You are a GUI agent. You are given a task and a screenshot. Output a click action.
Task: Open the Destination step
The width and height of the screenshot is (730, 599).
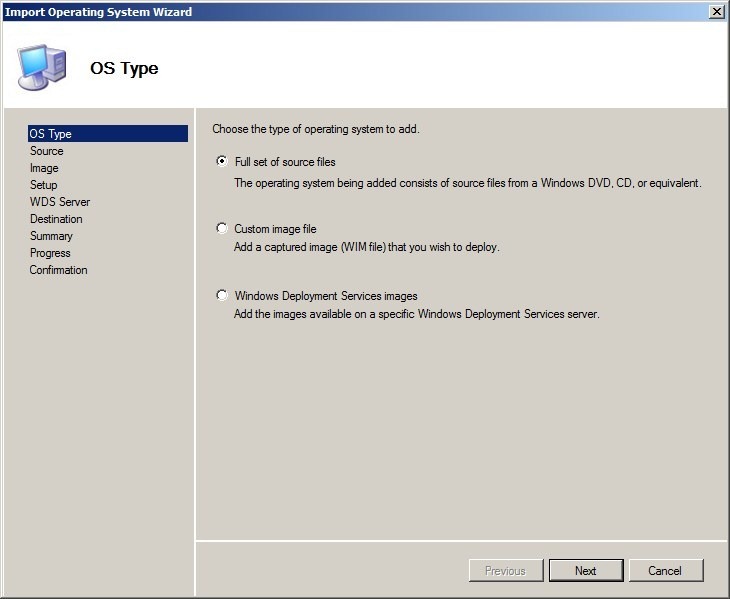(x=56, y=219)
